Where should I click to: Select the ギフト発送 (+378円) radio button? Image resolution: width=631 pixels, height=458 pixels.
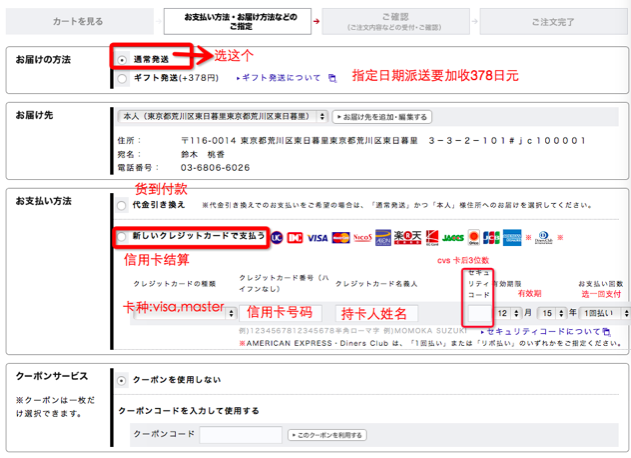122,77
